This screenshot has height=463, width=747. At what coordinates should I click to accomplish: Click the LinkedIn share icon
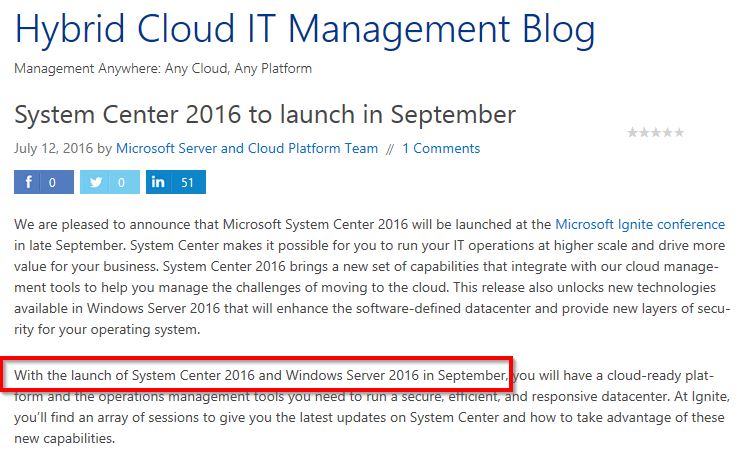(160, 182)
